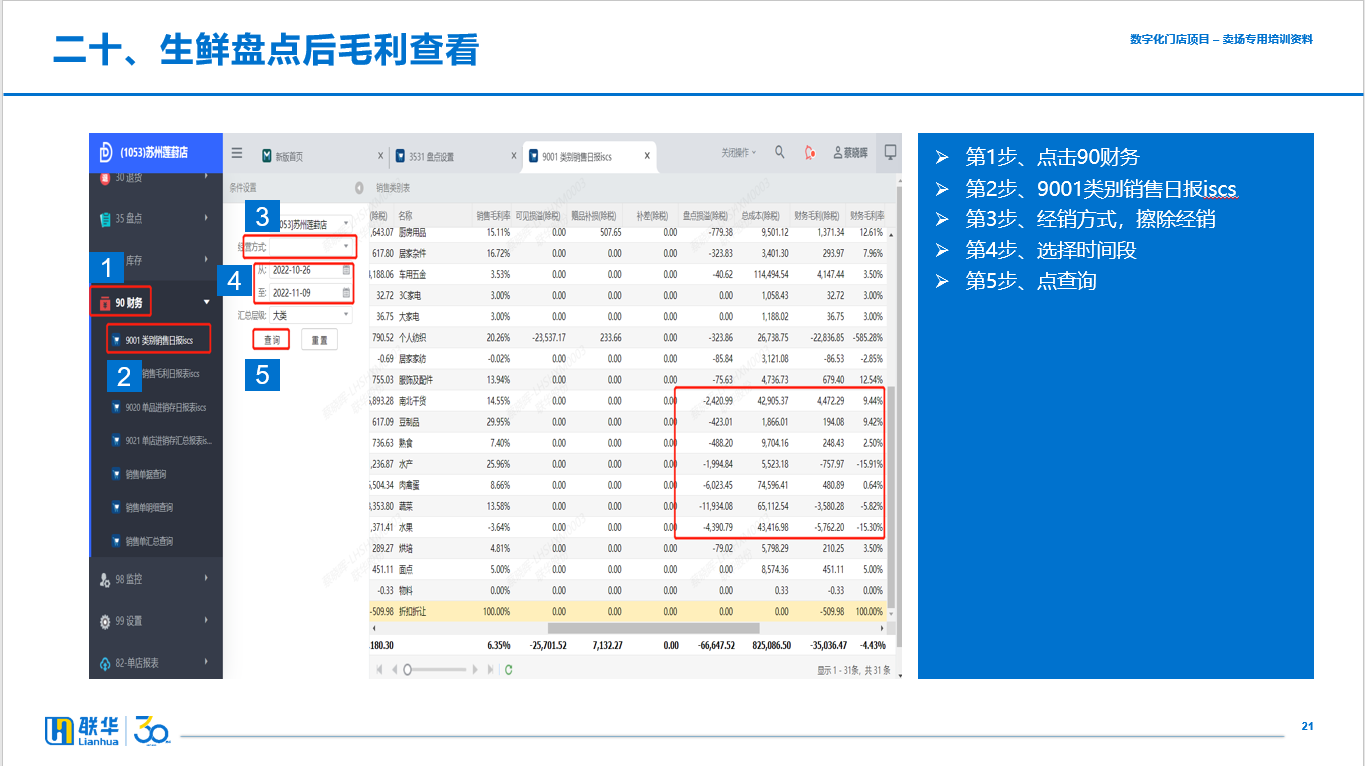
Task: Collapse the 条件设置 panel arrow icon
Action: point(359,187)
